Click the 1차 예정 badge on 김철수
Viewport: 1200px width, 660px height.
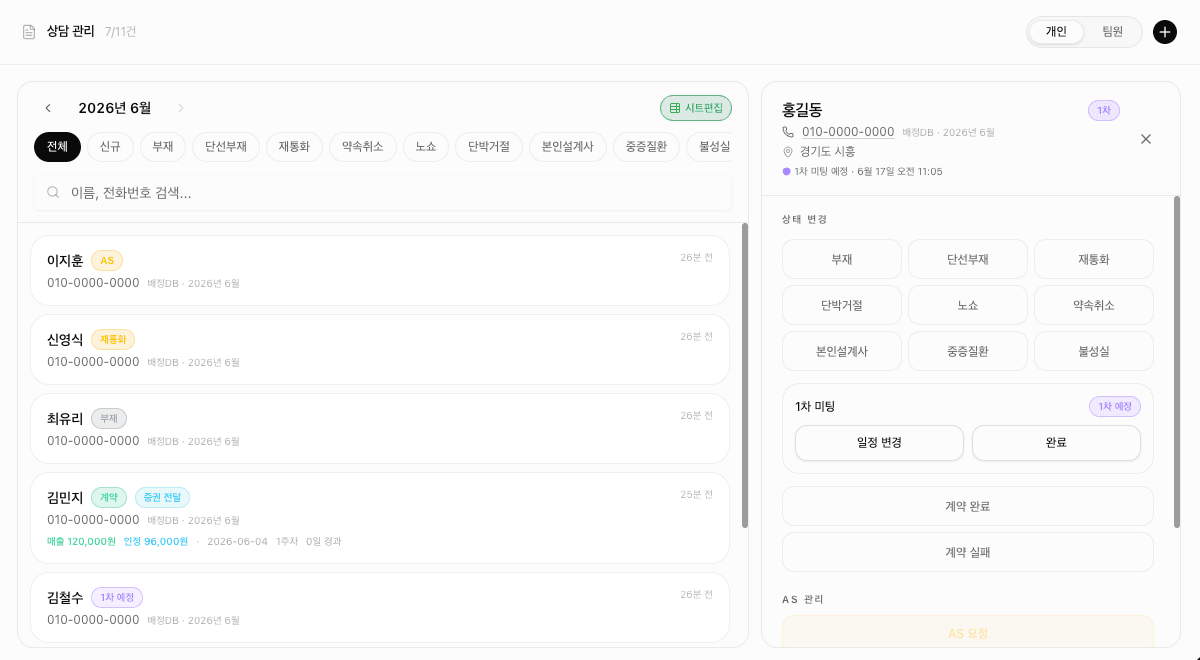[117, 597]
